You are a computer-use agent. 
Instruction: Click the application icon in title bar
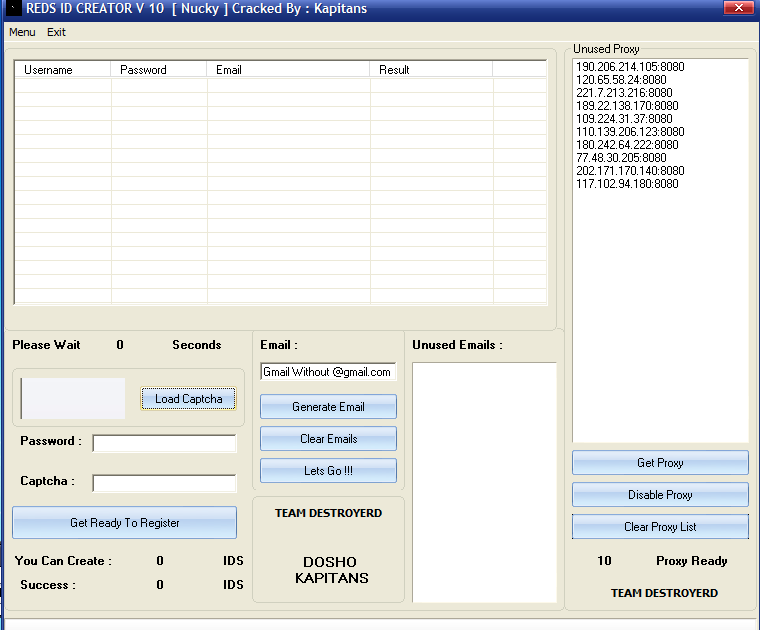click(x=12, y=8)
